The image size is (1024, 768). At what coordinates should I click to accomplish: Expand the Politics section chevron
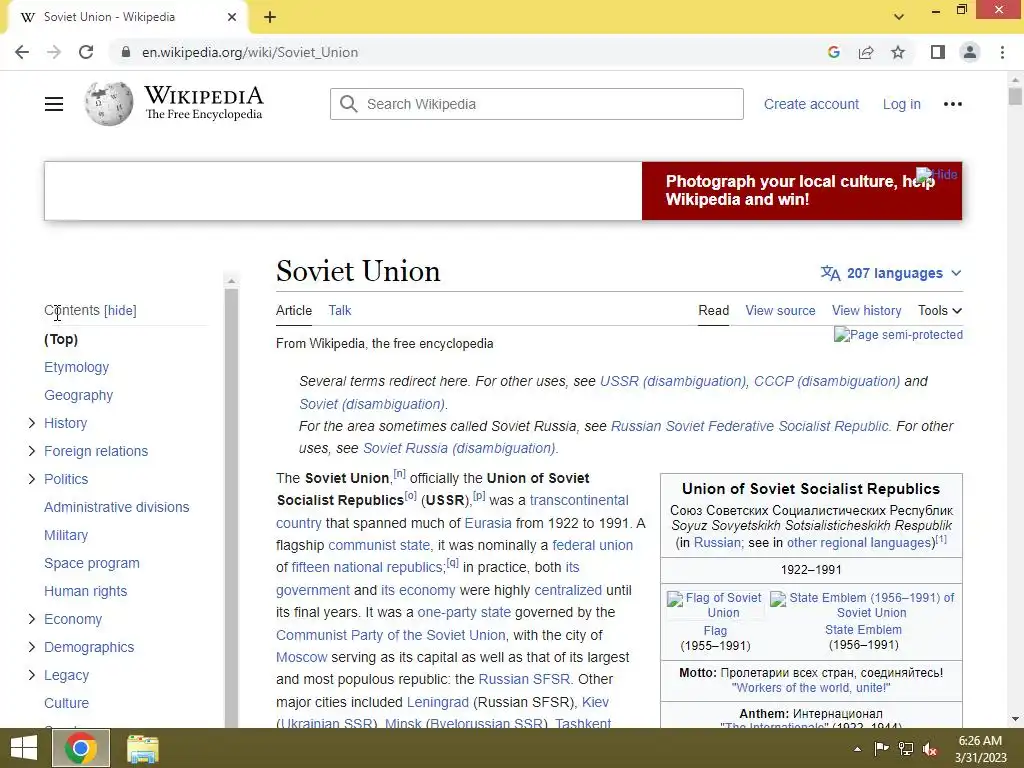[31, 479]
